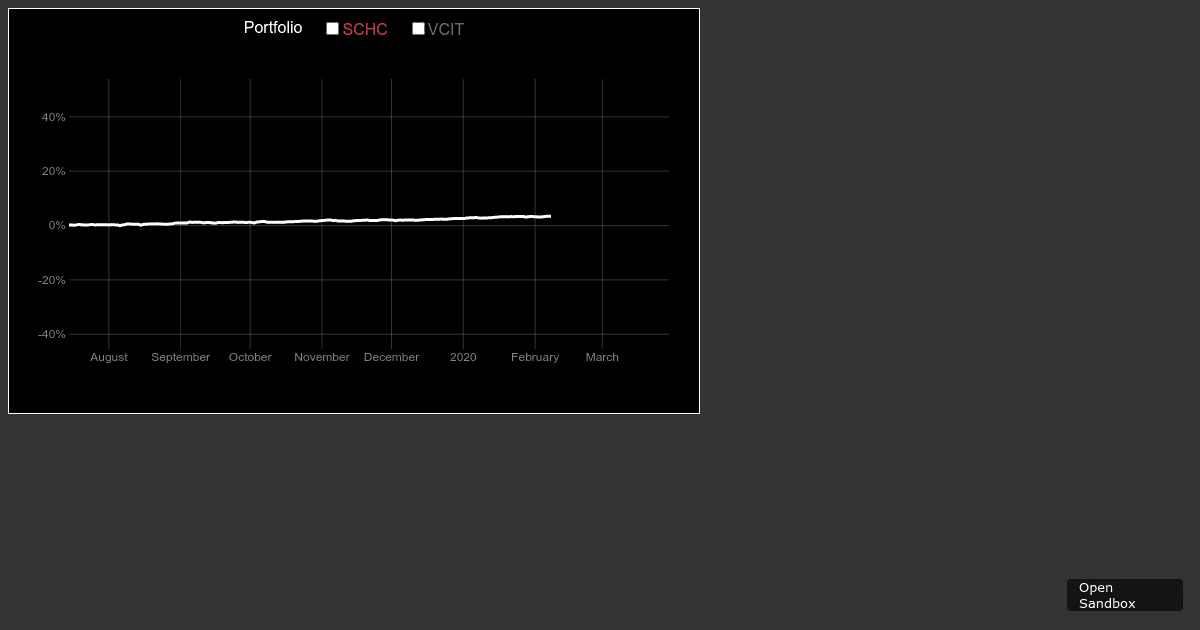Click the September axis label

[x=180, y=357]
